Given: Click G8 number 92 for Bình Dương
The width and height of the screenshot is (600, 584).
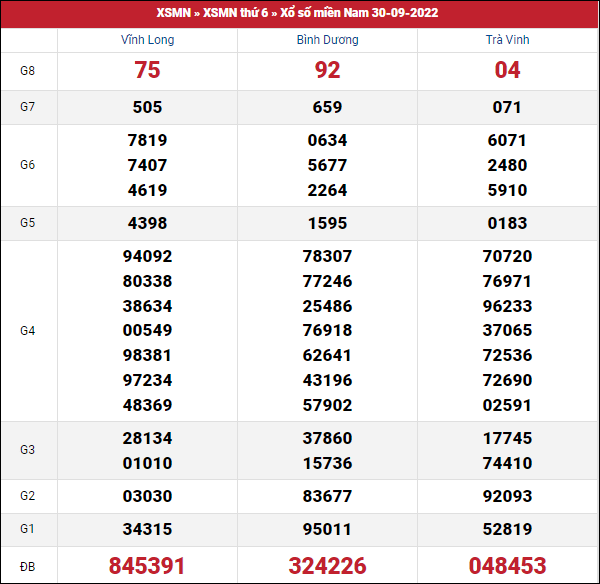Looking at the screenshot, I should point(327,71).
